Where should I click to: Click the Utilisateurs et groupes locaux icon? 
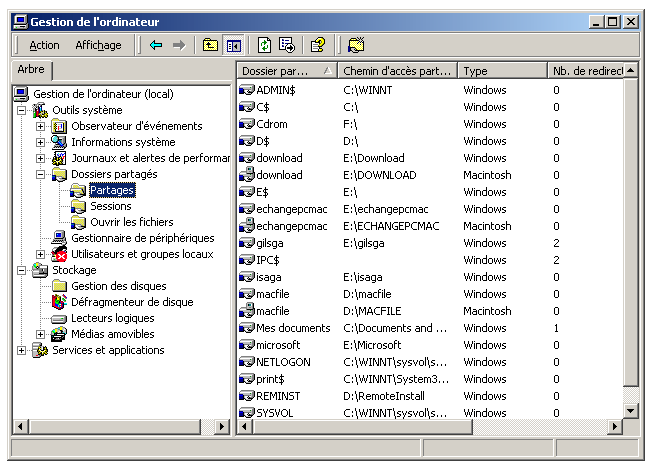tap(59, 255)
